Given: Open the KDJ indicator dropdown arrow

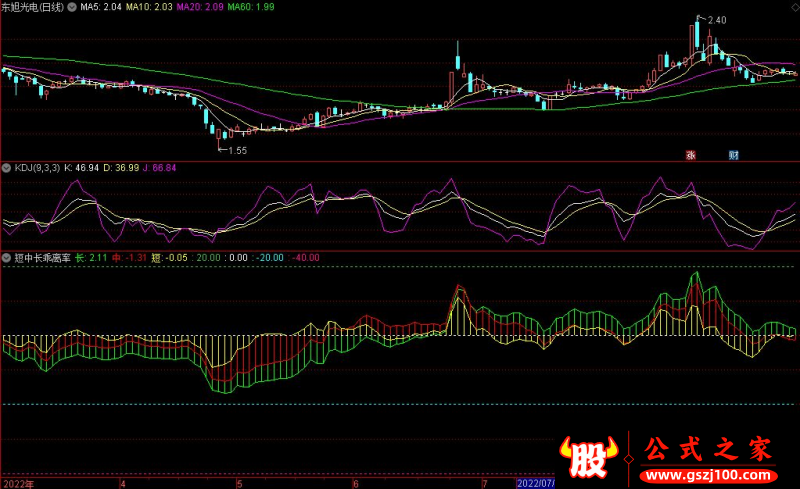Looking at the screenshot, I should (7, 168).
